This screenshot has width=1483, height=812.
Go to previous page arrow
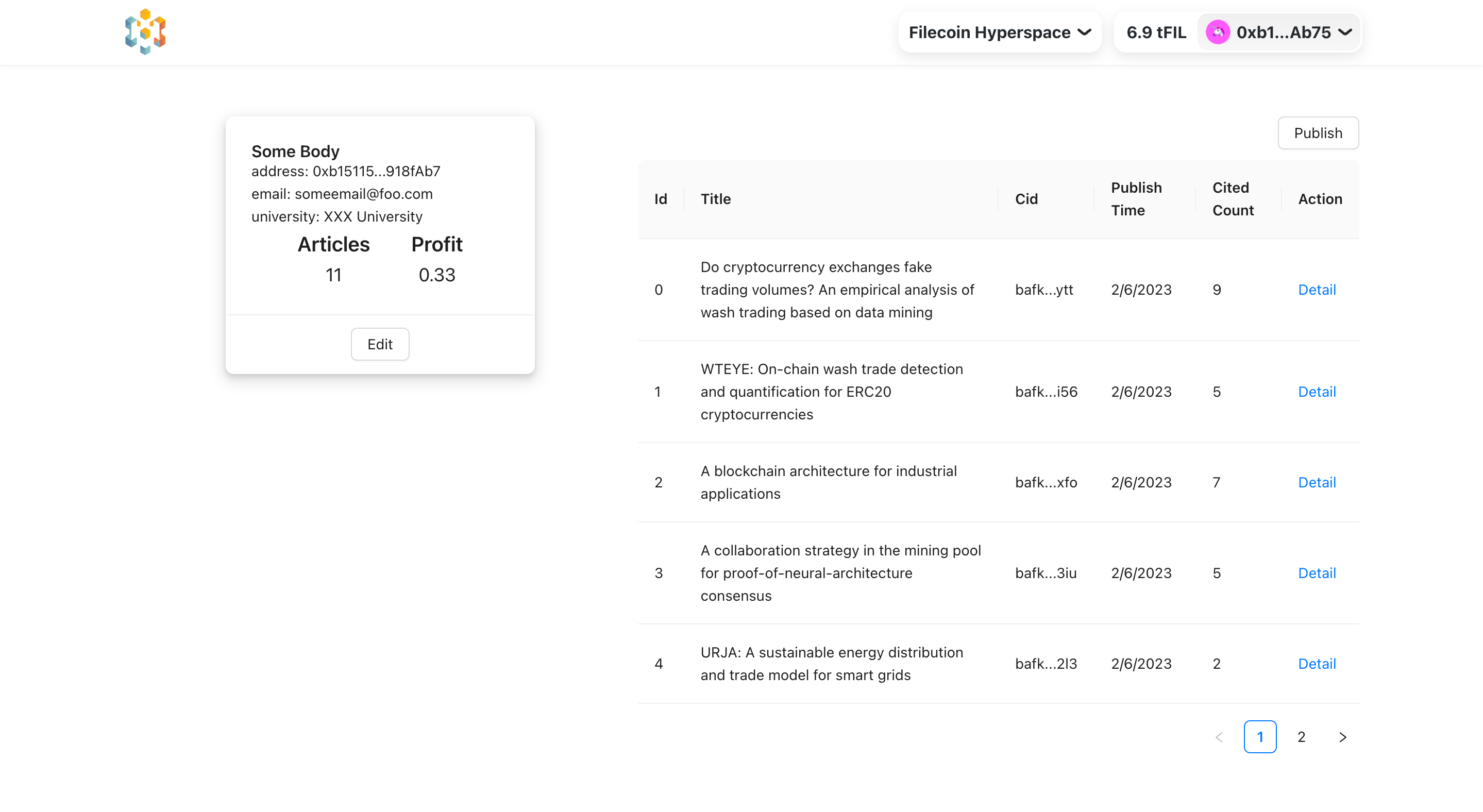click(x=1219, y=737)
